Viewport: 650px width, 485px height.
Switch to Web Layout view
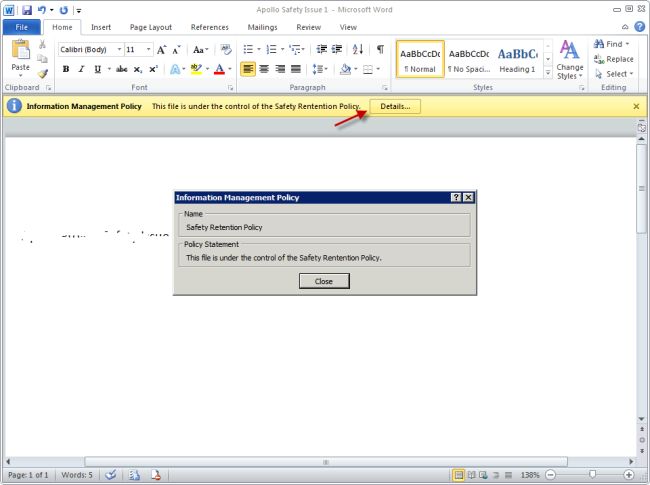[x=483, y=475]
